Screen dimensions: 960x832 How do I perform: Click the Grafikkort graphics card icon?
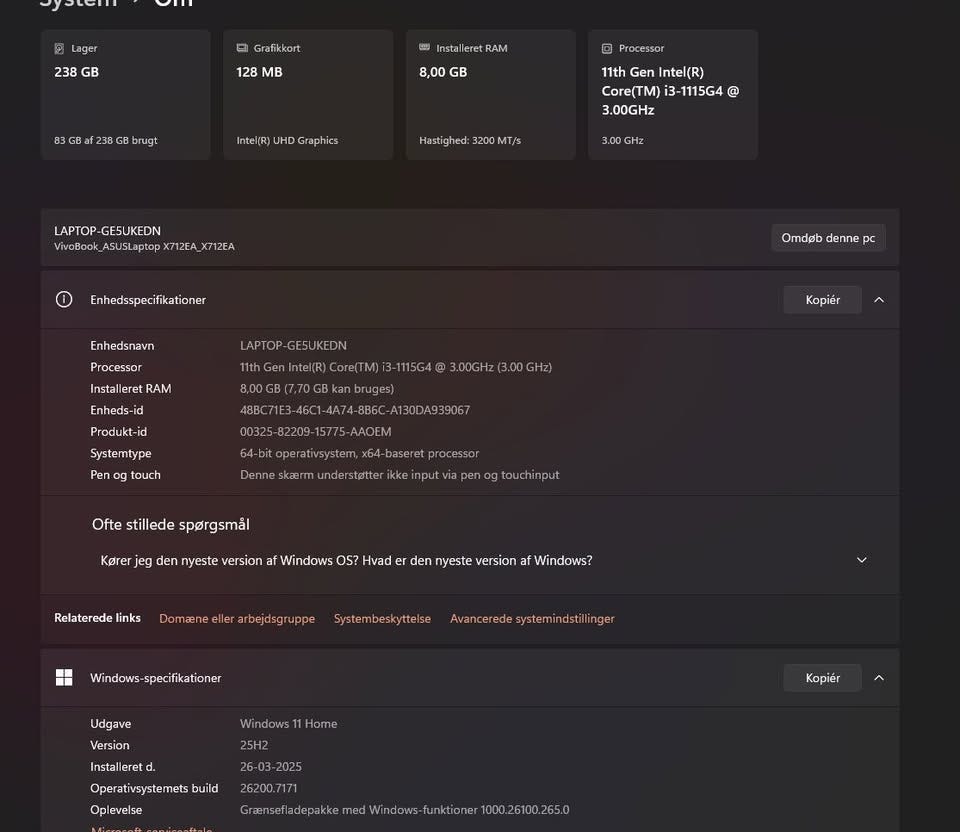coord(242,48)
